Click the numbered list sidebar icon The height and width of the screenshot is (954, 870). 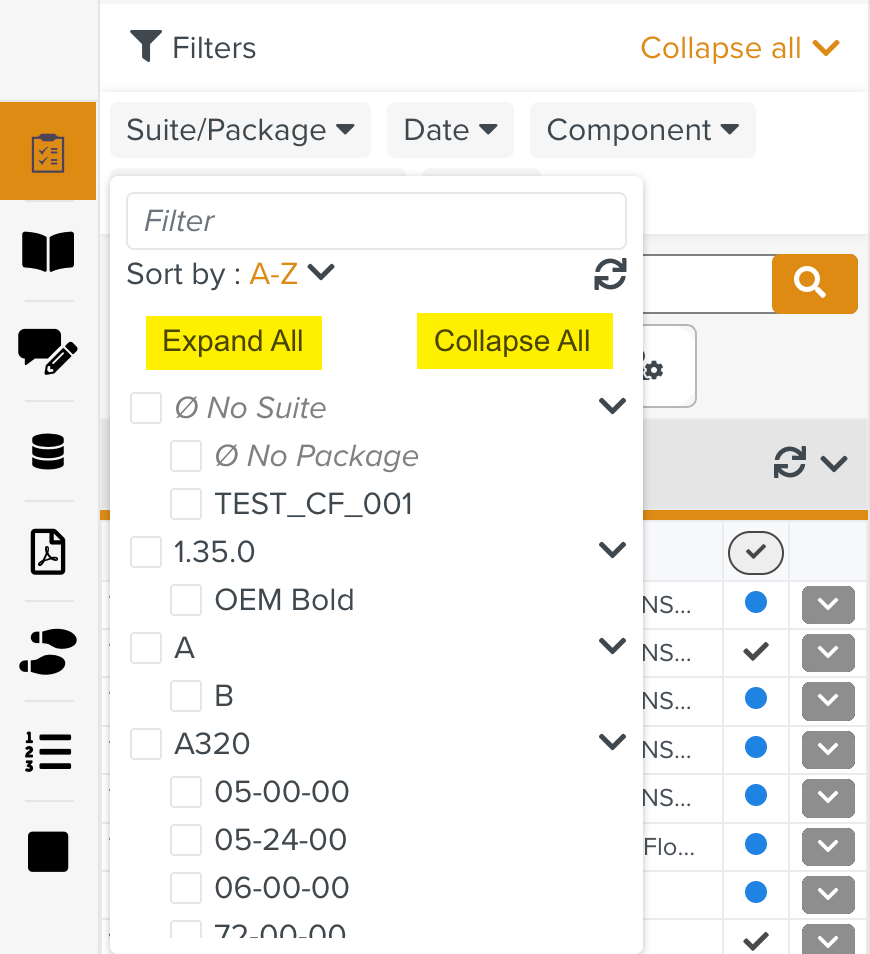(48, 752)
